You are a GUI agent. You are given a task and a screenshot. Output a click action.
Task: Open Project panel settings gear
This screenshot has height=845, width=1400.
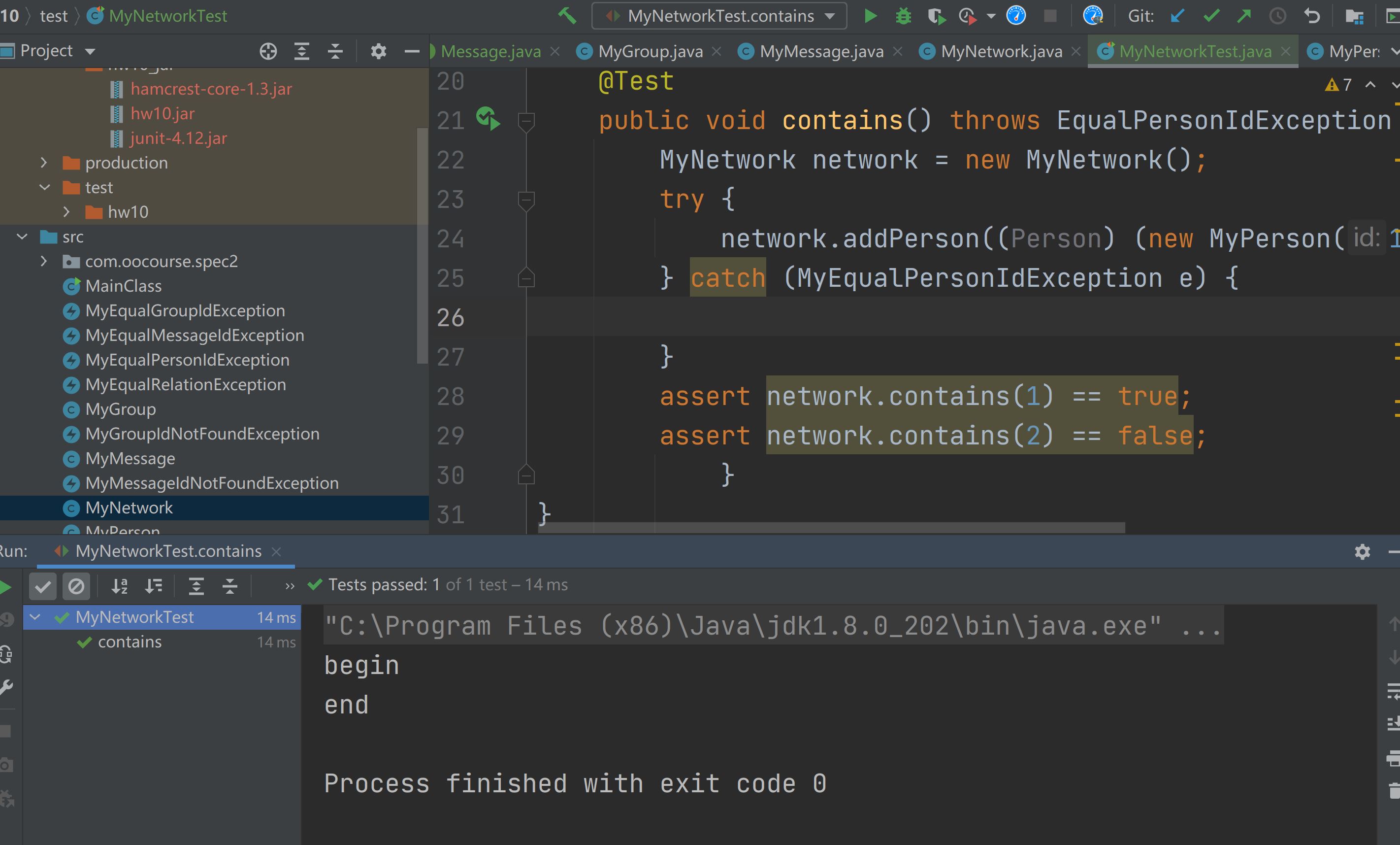click(378, 51)
